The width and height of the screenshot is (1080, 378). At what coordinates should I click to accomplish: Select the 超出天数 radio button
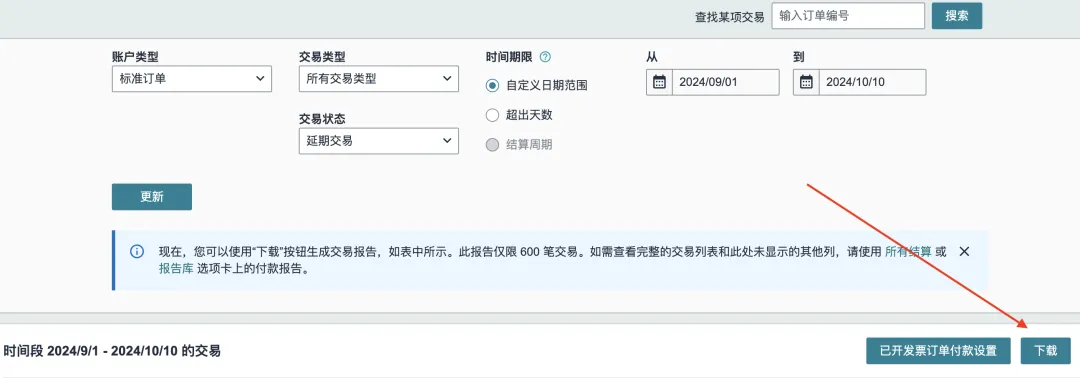pyautogui.click(x=492, y=115)
